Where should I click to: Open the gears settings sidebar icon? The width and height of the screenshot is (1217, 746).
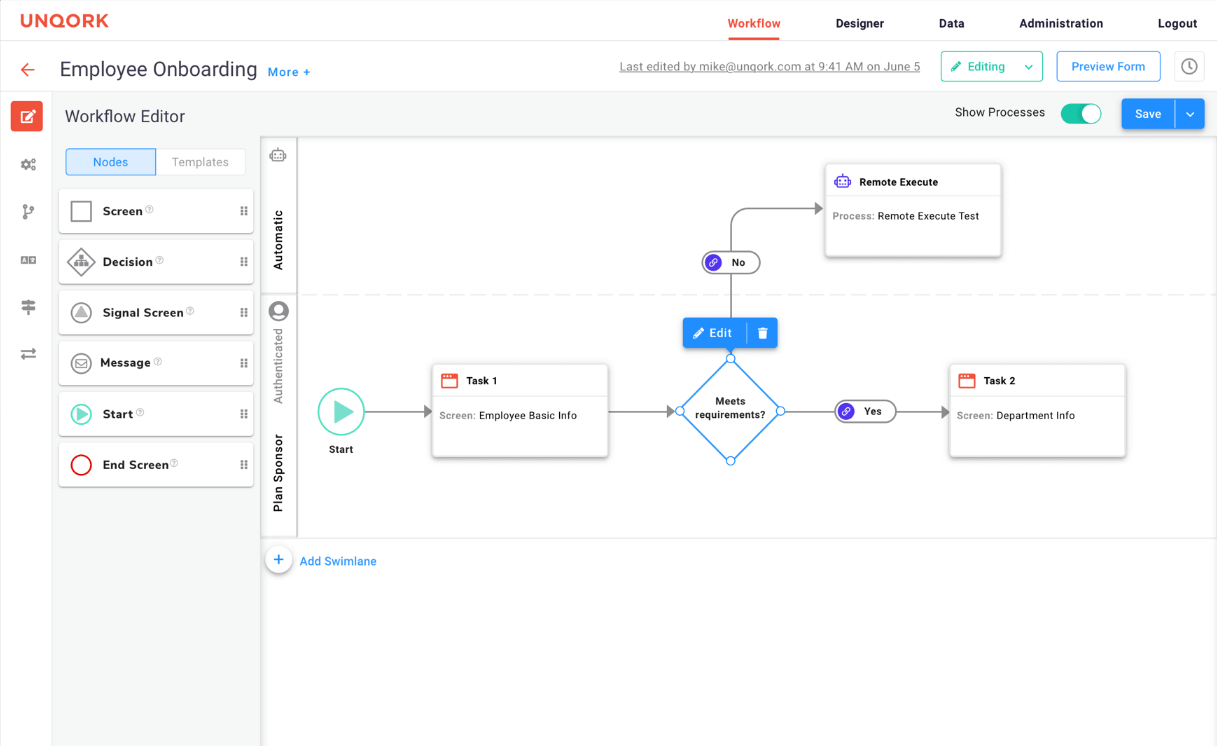point(28,164)
